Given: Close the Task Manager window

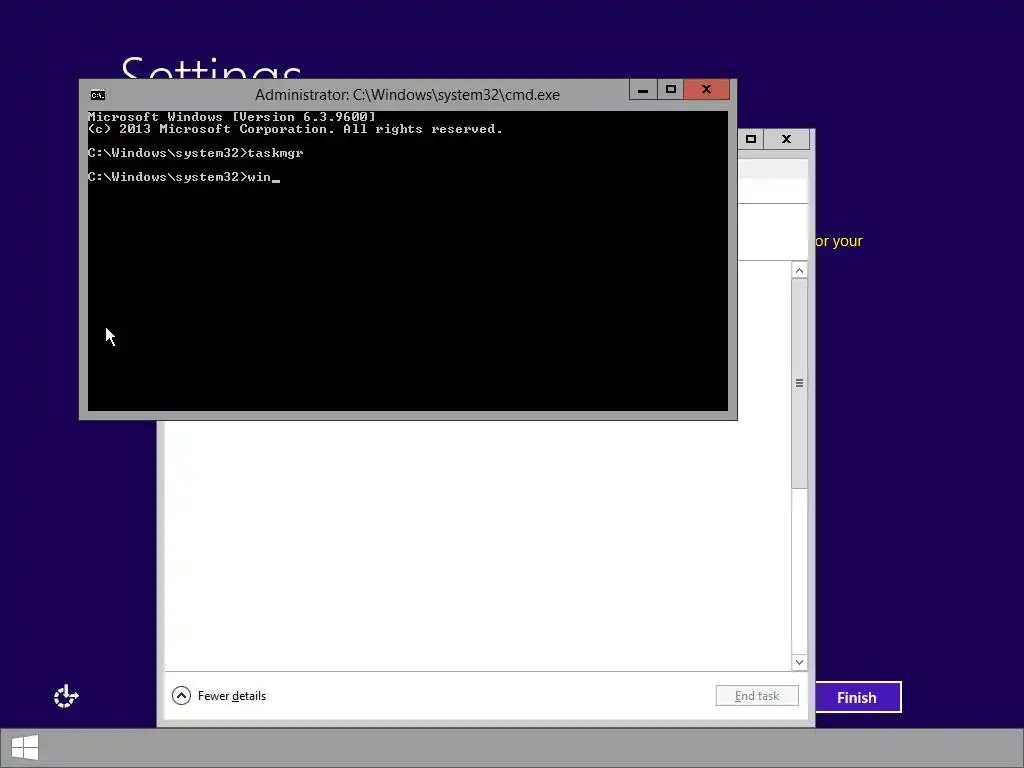Looking at the screenshot, I should tap(787, 139).
